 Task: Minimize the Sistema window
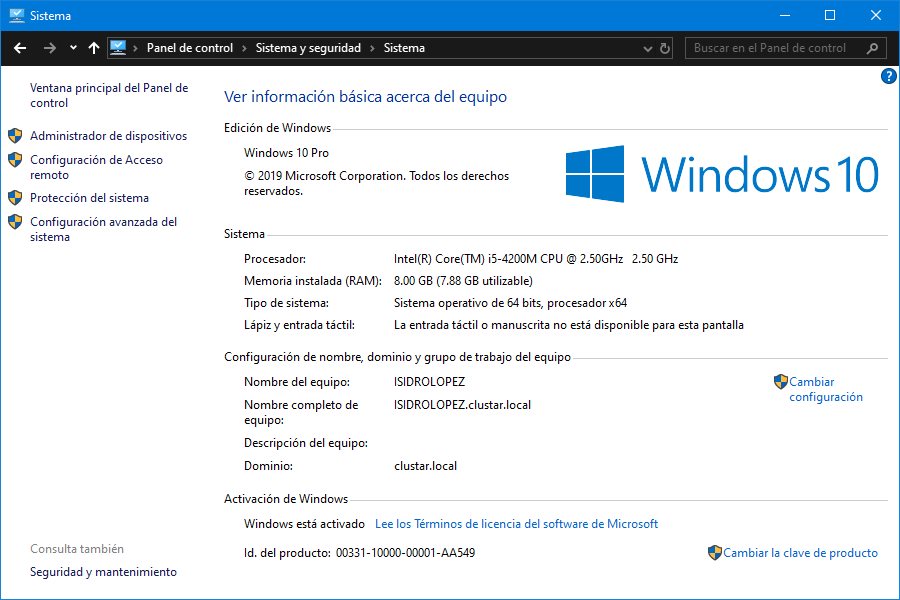click(x=785, y=16)
